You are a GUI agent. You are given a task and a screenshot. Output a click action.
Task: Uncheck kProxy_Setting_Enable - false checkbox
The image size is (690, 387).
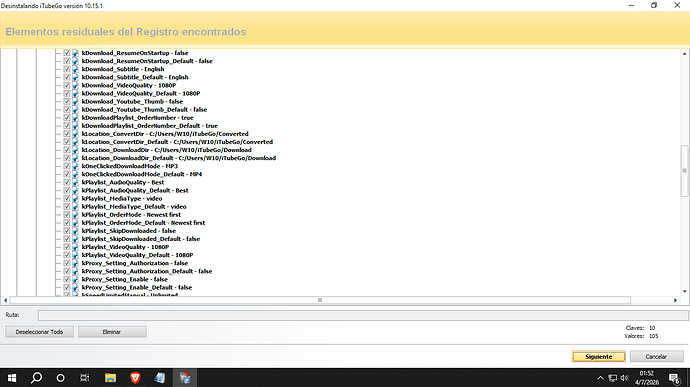point(66,279)
